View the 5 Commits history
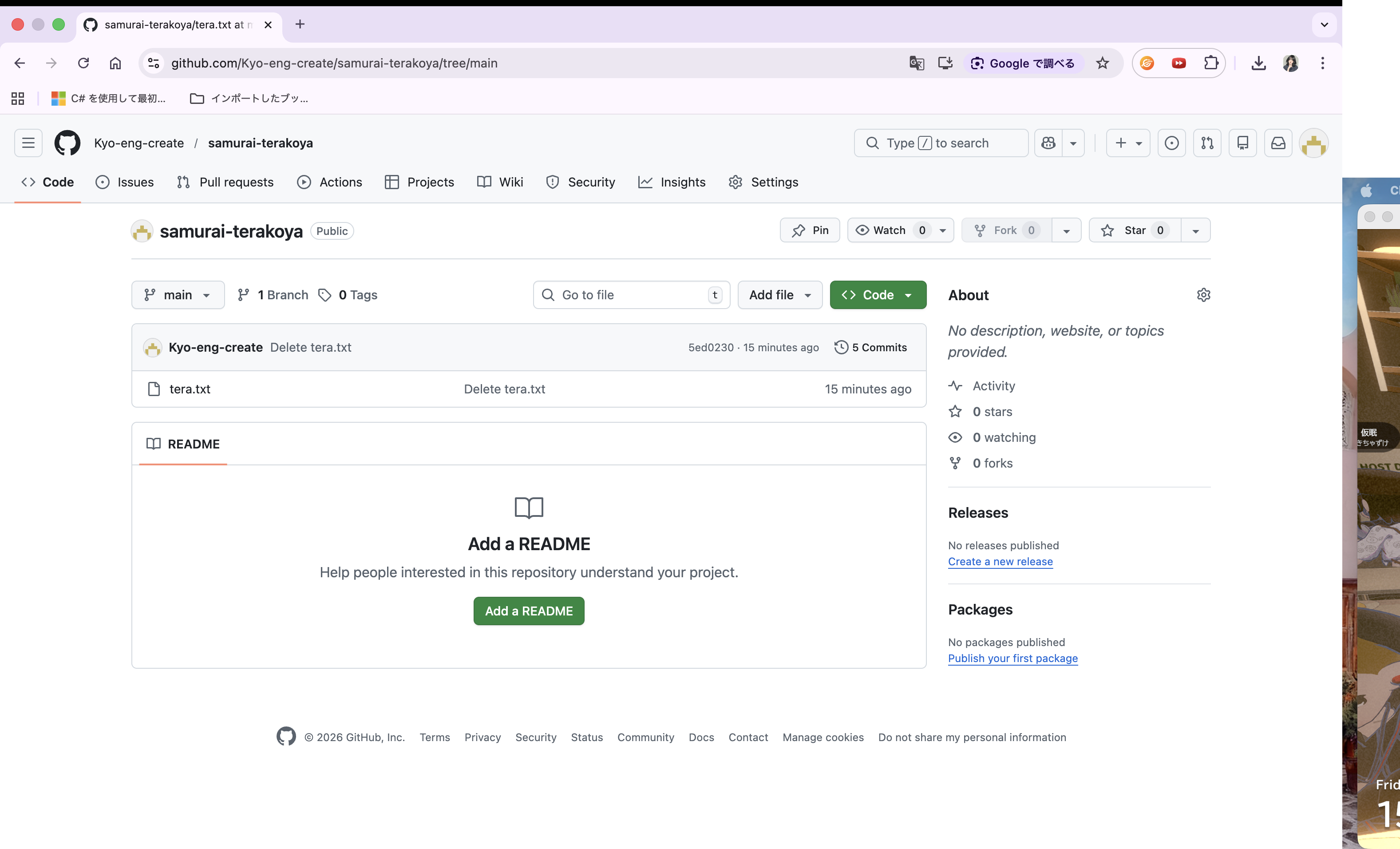 tap(870, 347)
